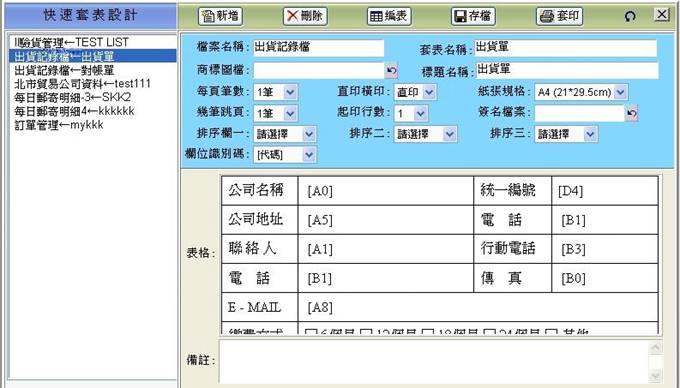This screenshot has width=680, height=388.
Task: Open the 欄位識別碼 [代碼] dropdown
Action: point(284,155)
